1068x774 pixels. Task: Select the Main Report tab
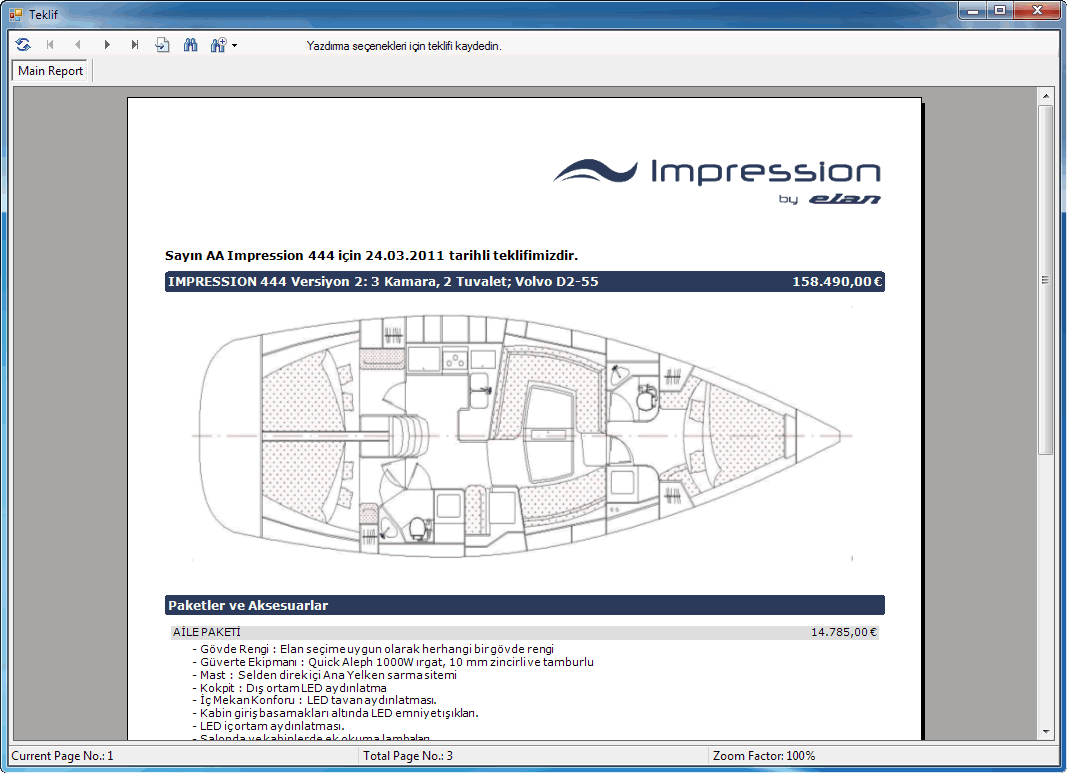[50, 71]
